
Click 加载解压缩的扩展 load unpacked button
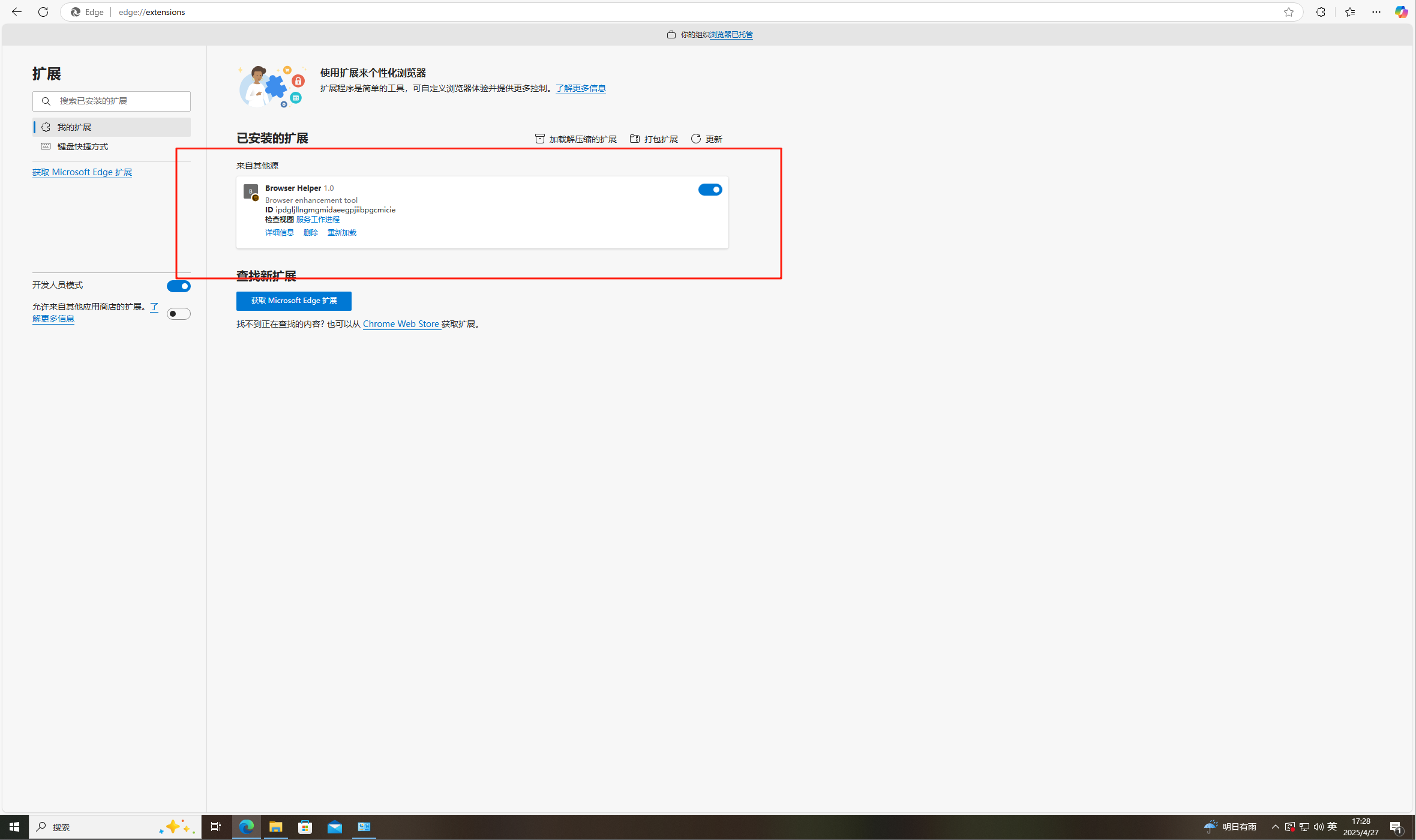coord(576,139)
